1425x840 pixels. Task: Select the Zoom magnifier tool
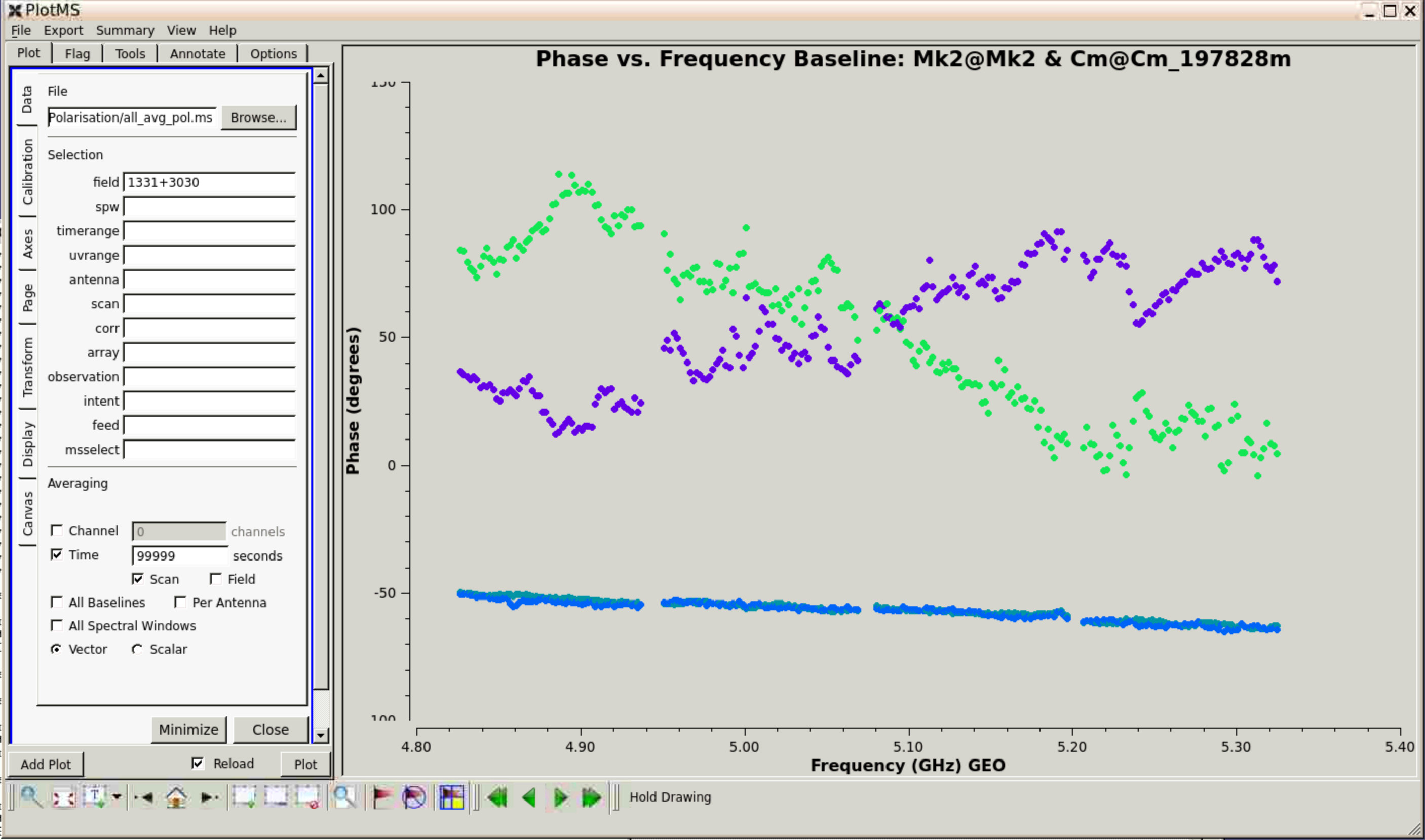(30, 797)
